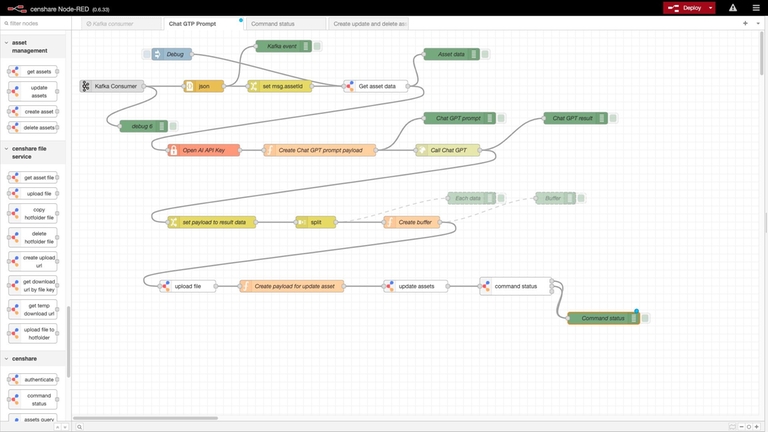The height and width of the screenshot is (432, 768).
Task: Click the command status node icon in flow
Action: [x=485, y=286]
